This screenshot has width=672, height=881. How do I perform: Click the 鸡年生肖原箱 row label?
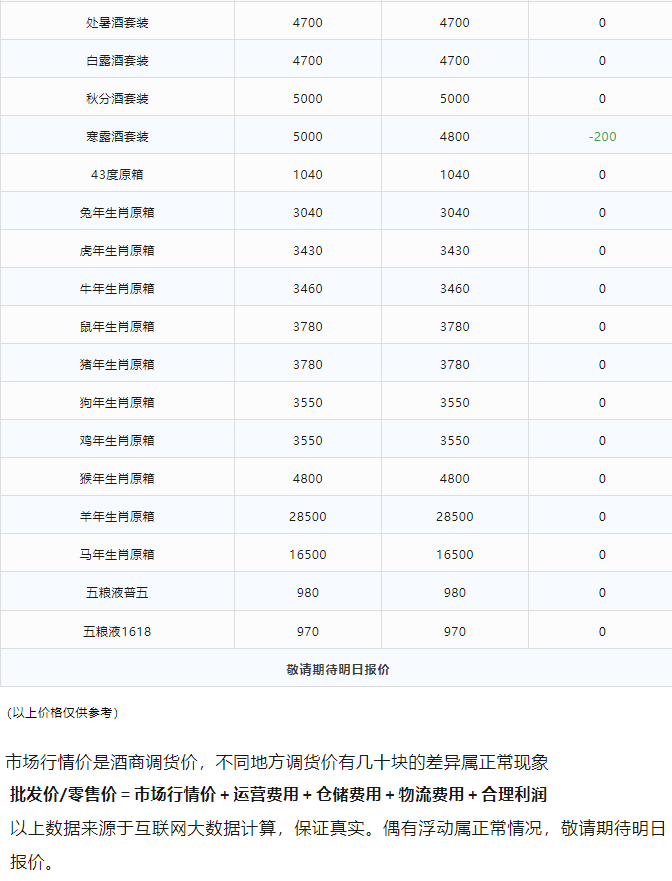click(x=117, y=440)
